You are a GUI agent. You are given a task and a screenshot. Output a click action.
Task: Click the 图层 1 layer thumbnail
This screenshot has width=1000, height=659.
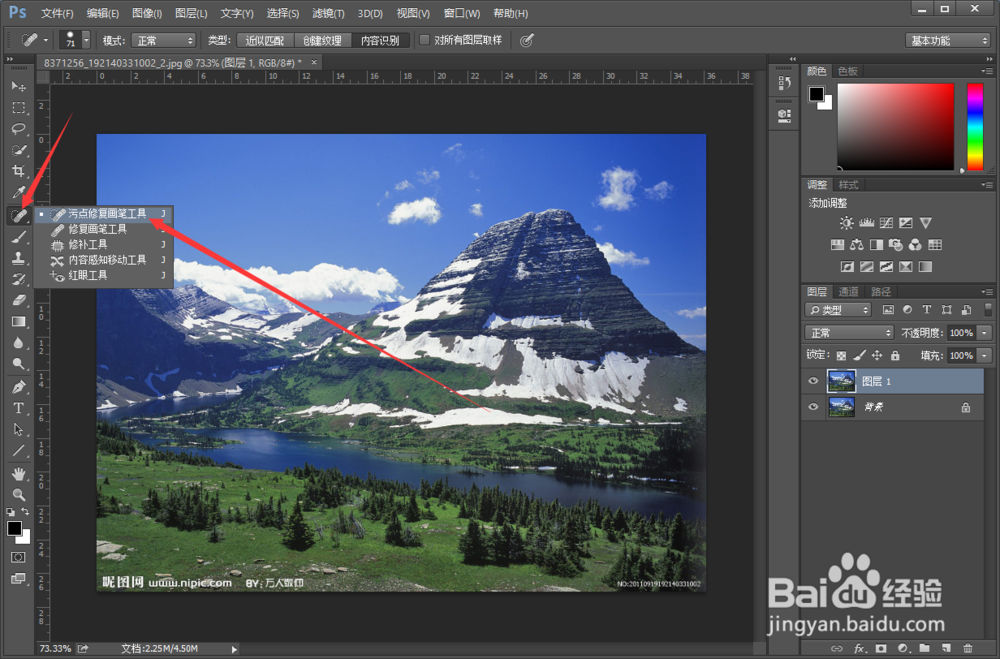point(841,381)
